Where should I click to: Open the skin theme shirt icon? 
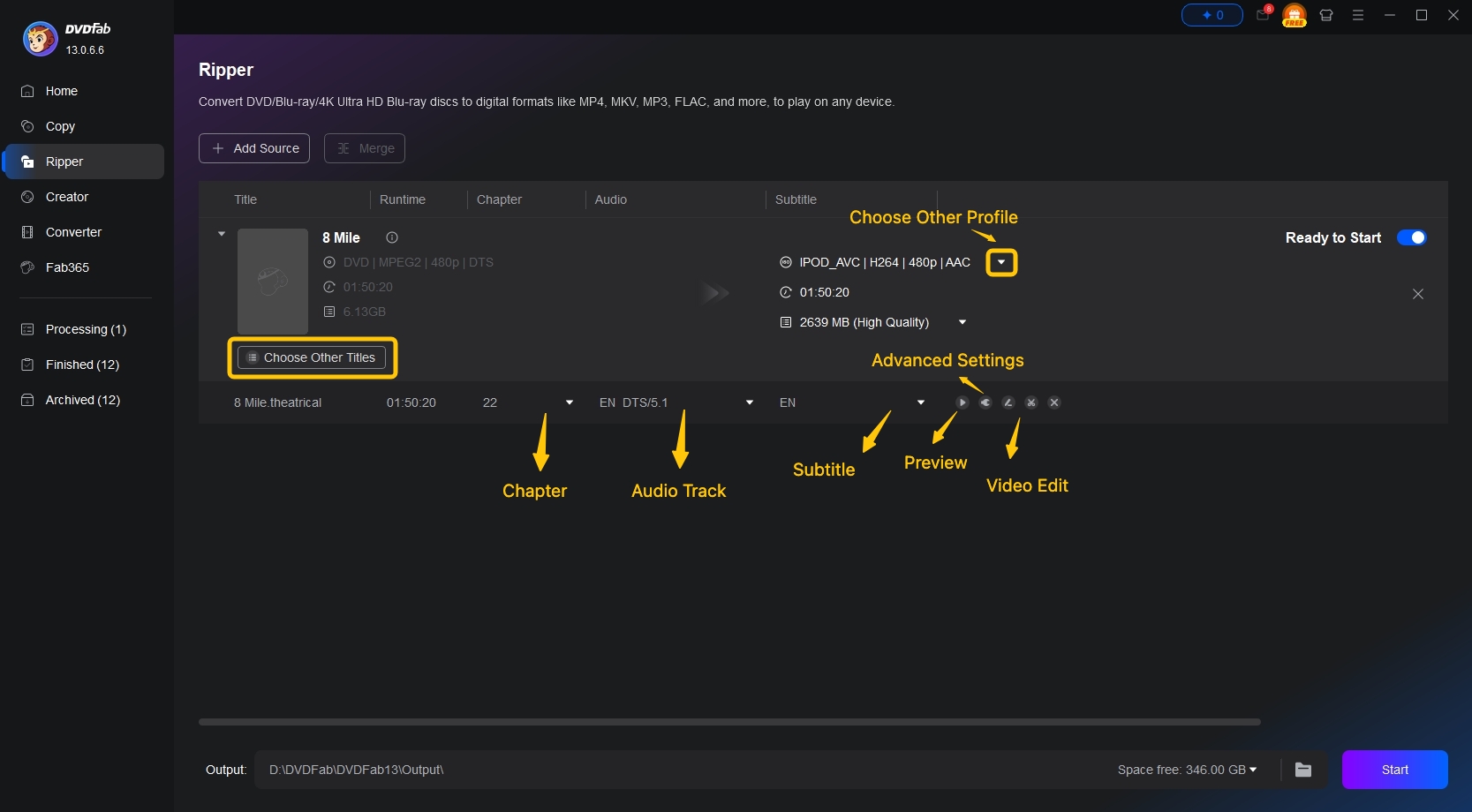tap(1326, 15)
